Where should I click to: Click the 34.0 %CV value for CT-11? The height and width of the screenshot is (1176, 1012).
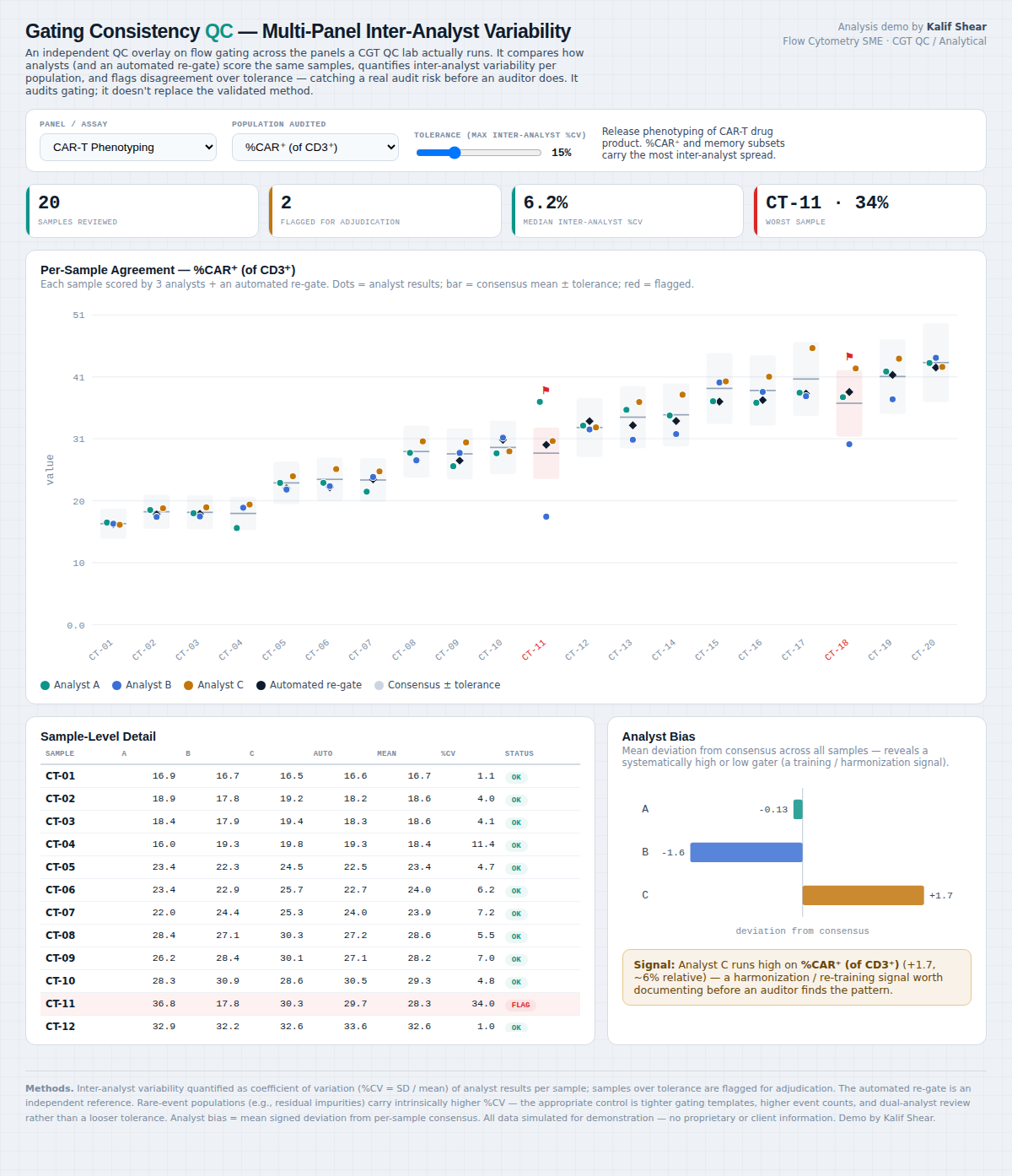point(483,1004)
